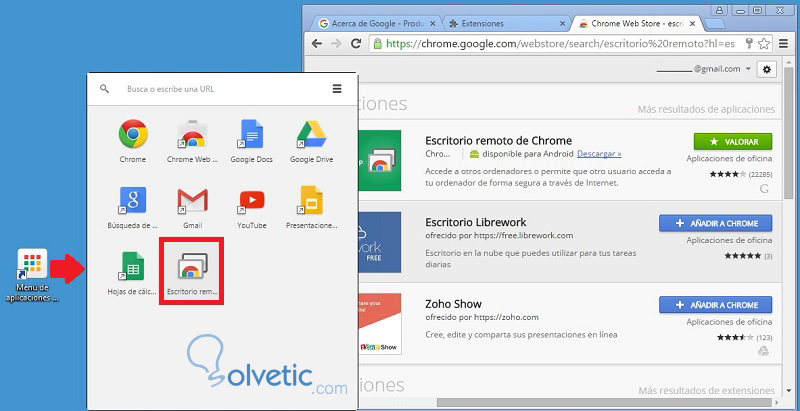Close the Extensiones tab
This screenshot has height=411, width=800.
tap(562, 24)
